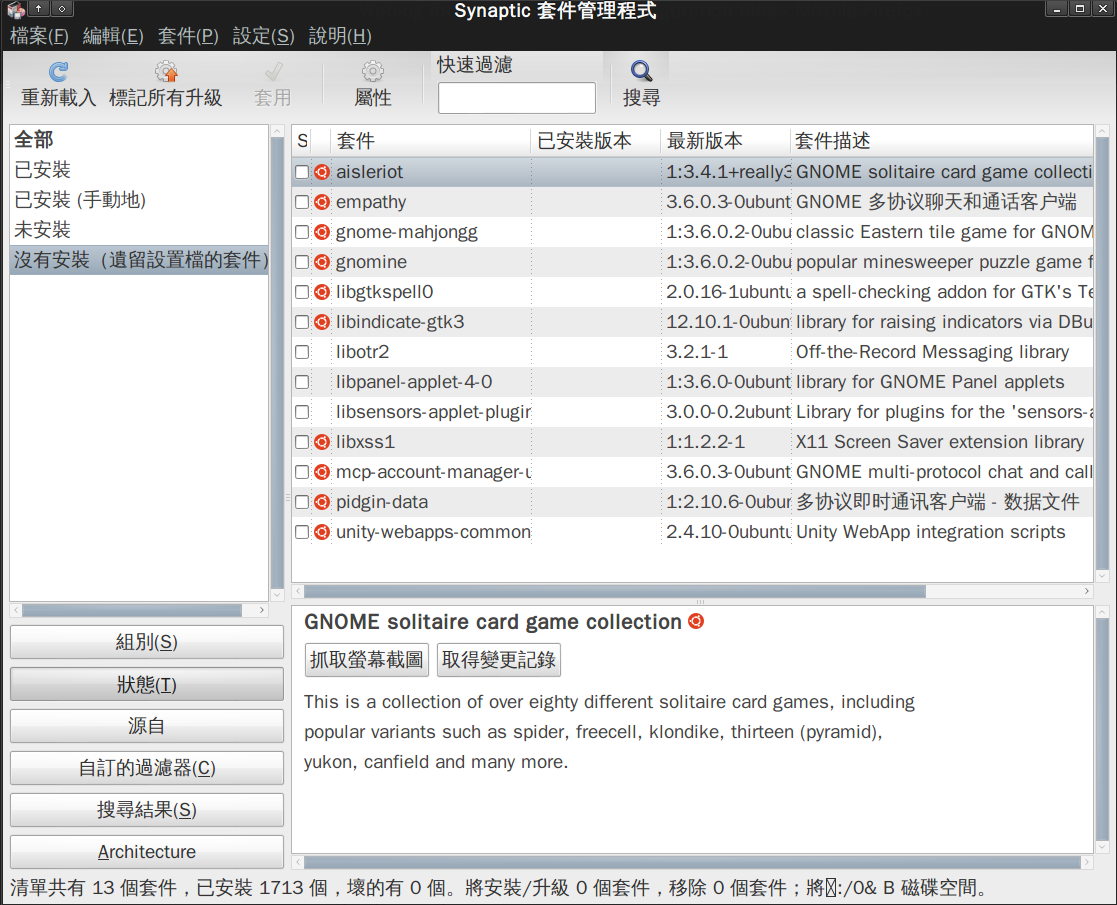The width and height of the screenshot is (1117, 905).
Task: Click the Ubuntu icon beside gnomine
Action: click(x=322, y=262)
